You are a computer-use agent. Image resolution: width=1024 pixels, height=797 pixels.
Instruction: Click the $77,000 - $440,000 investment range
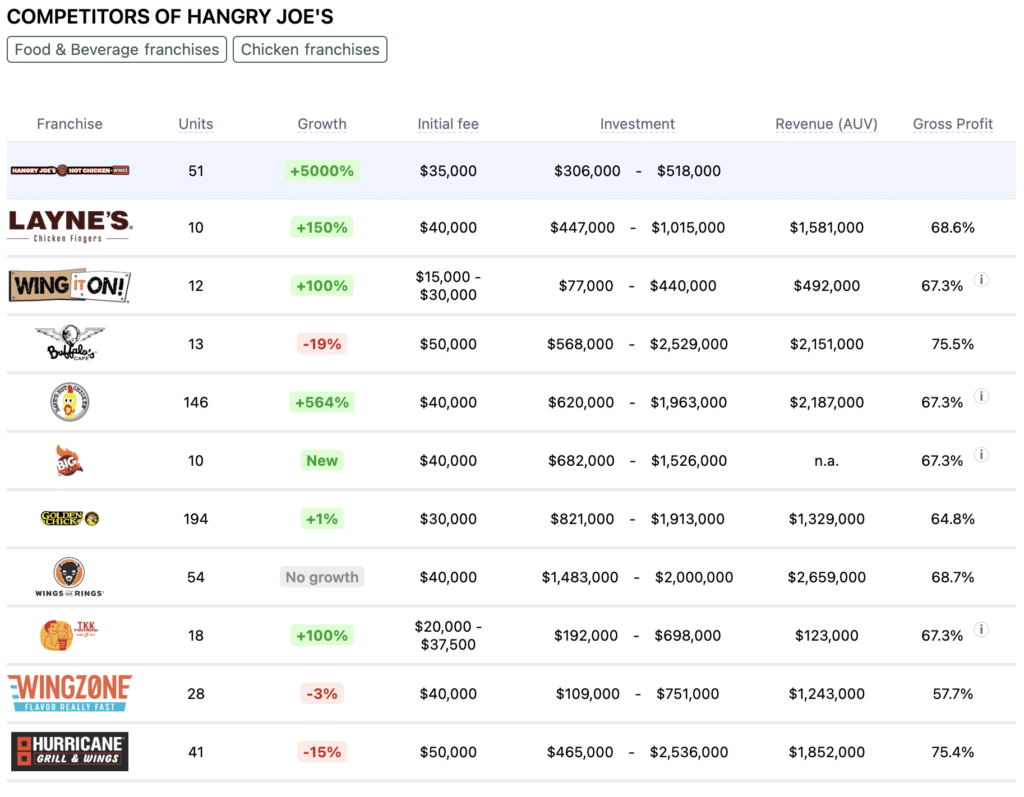coord(637,285)
